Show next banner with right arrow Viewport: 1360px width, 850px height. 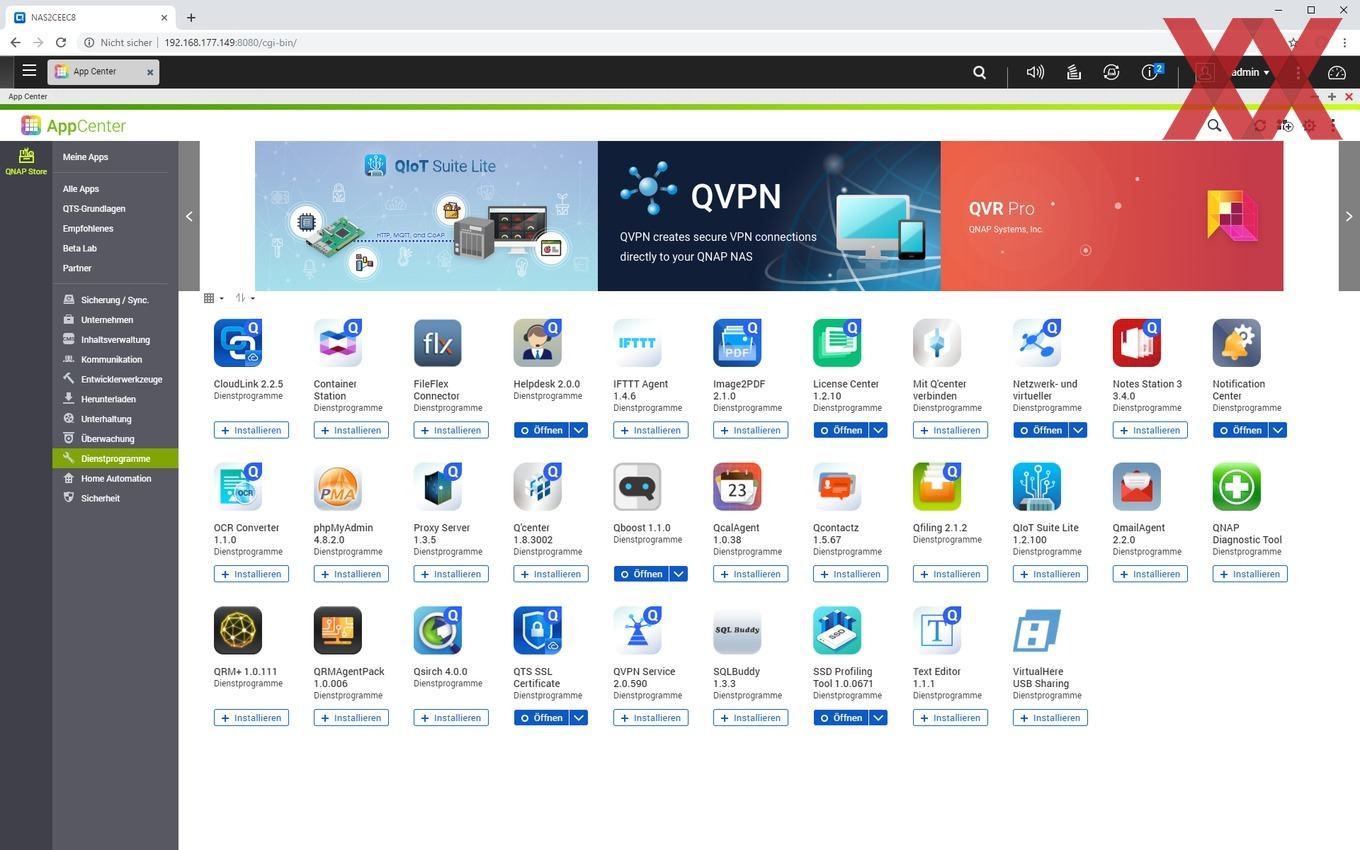point(1349,216)
